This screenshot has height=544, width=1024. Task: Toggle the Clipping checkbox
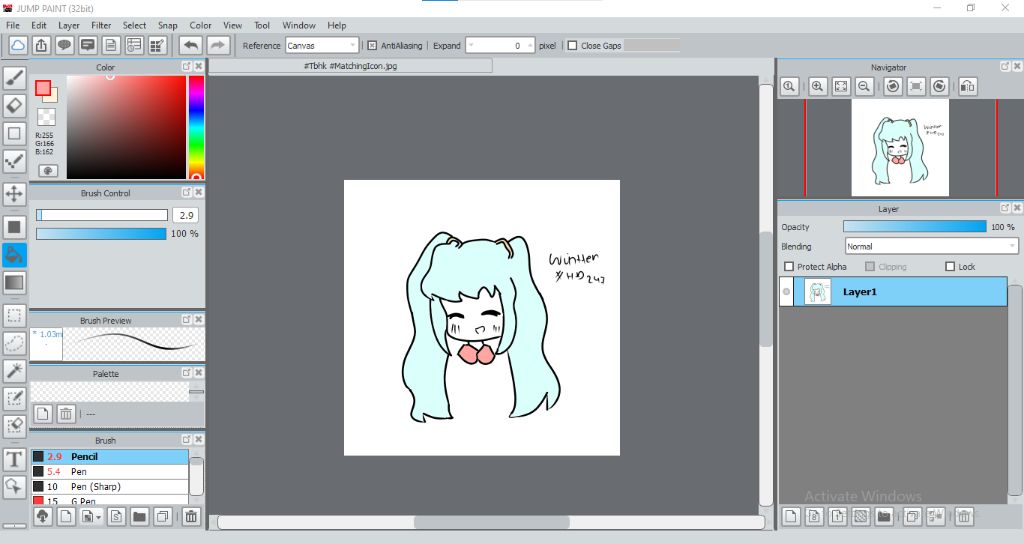[x=870, y=266]
